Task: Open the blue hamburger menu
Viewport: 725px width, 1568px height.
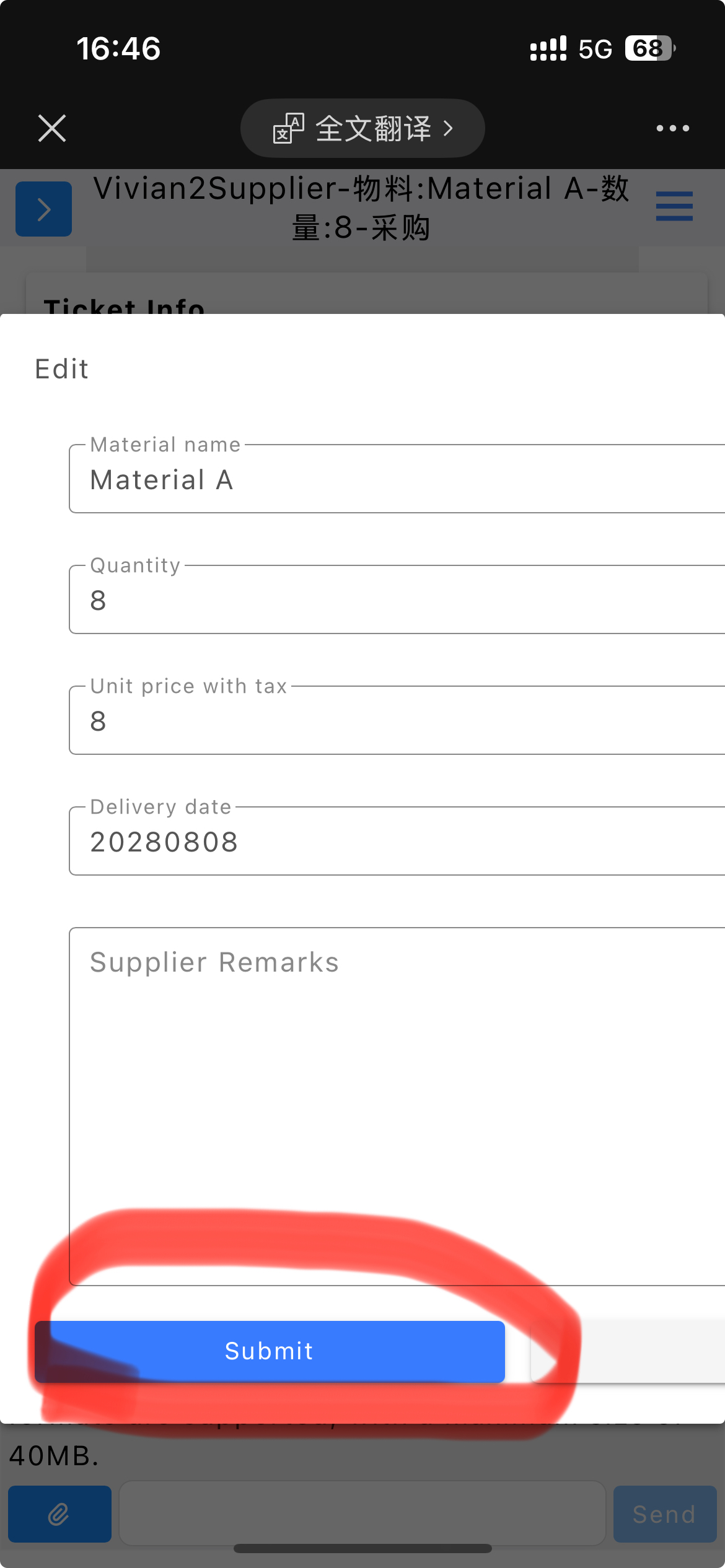Action: pos(674,206)
